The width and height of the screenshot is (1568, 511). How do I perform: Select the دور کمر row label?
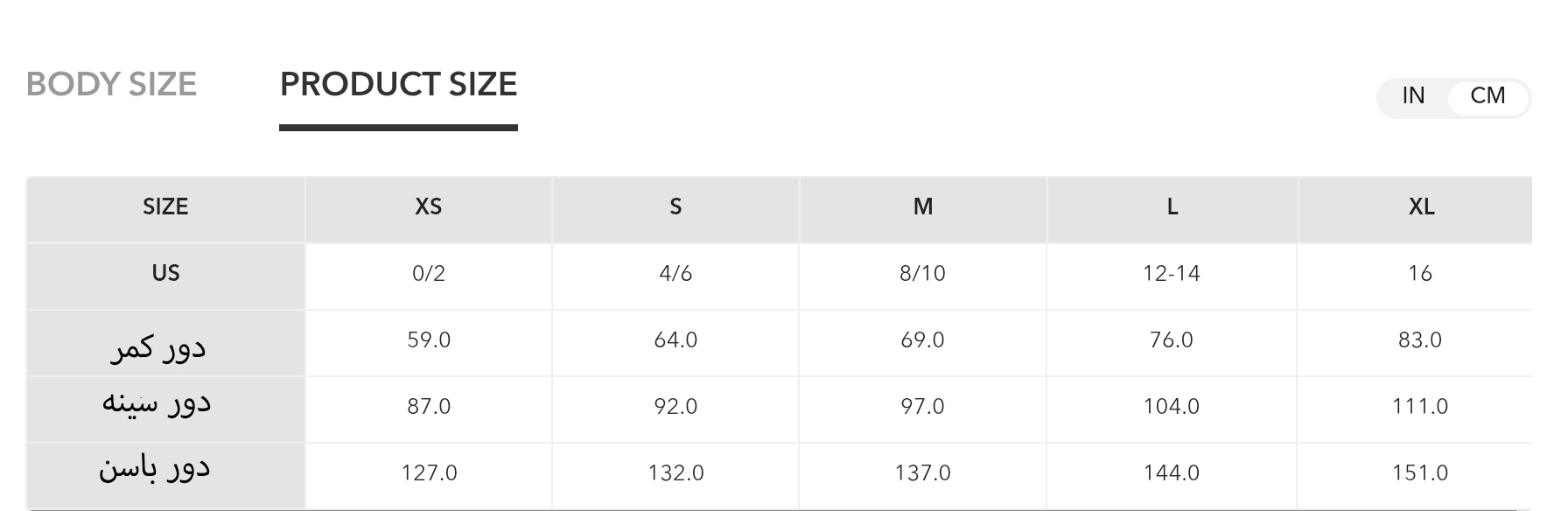pyautogui.click(x=158, y=347)
